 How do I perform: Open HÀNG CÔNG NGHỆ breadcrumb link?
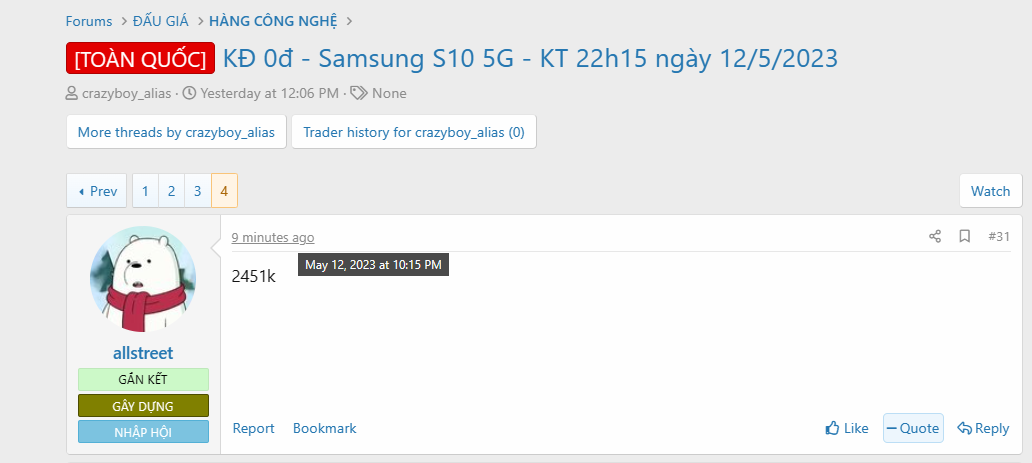point(273,21)
